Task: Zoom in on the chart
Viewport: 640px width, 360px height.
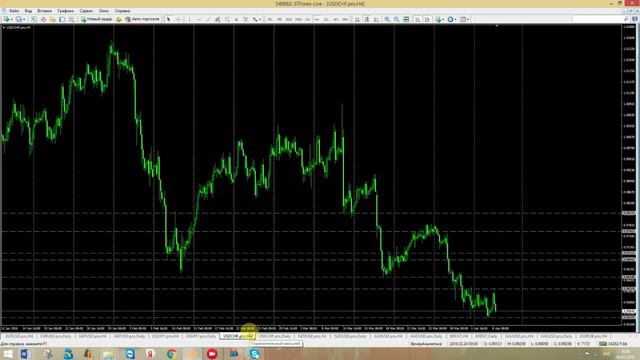Action: [387, 19]
